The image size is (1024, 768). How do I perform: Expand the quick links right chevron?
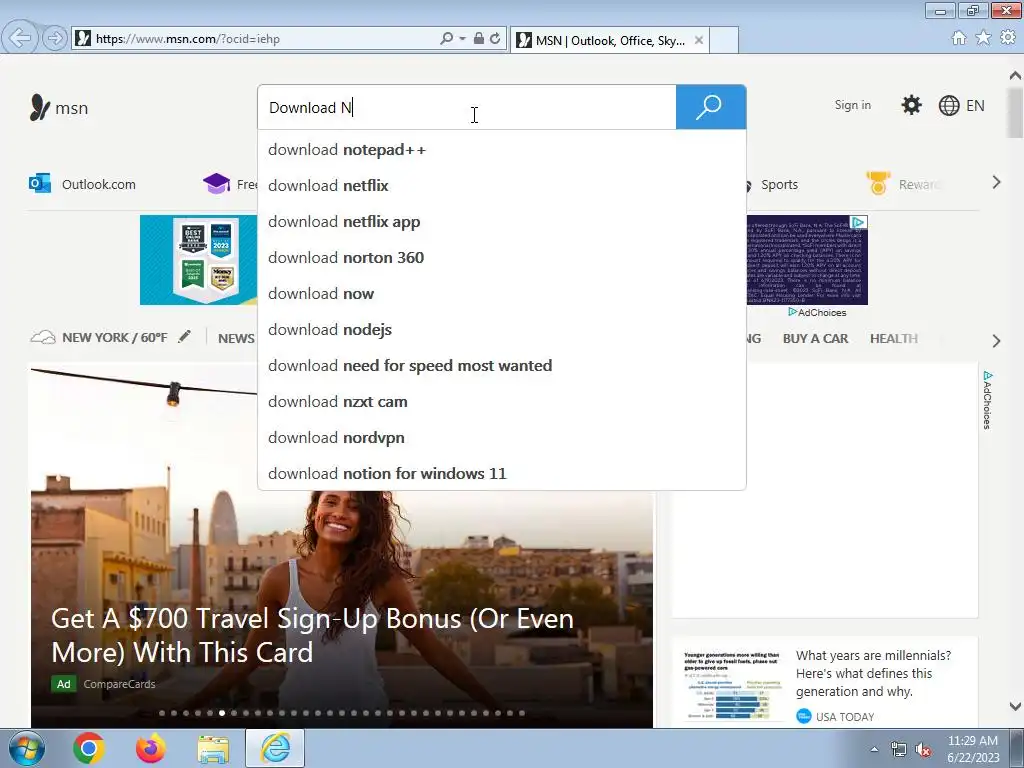996,183
